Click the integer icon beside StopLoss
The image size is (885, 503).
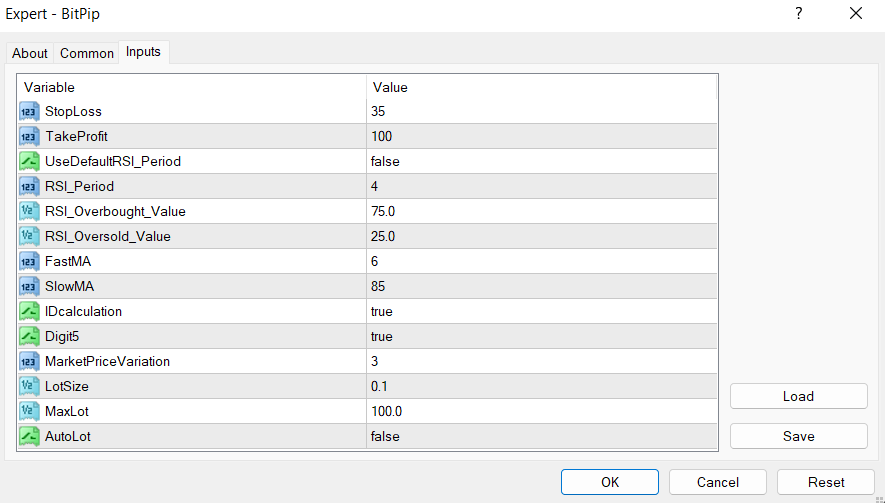click(x=29, y=111)
